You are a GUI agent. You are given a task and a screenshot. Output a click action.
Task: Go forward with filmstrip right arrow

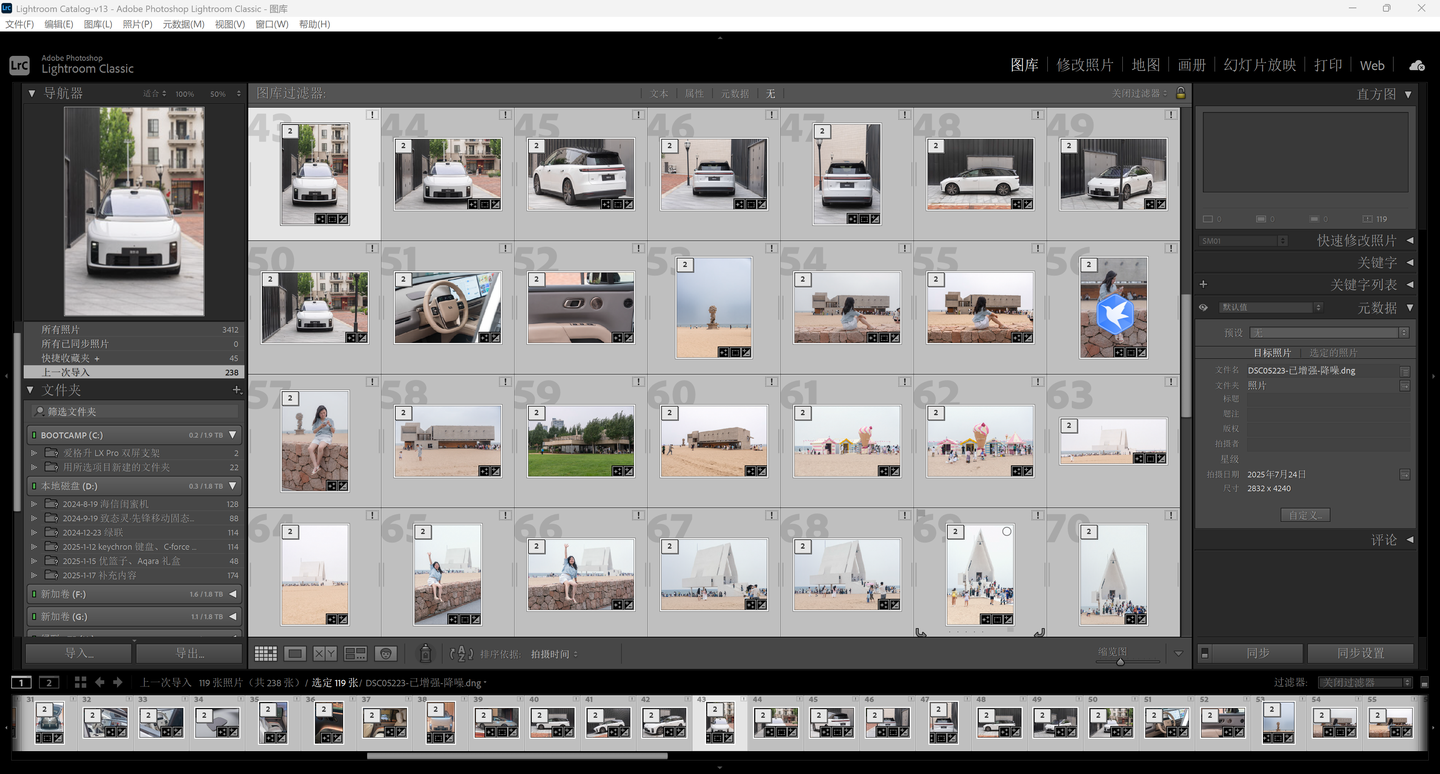click(117, 682)
